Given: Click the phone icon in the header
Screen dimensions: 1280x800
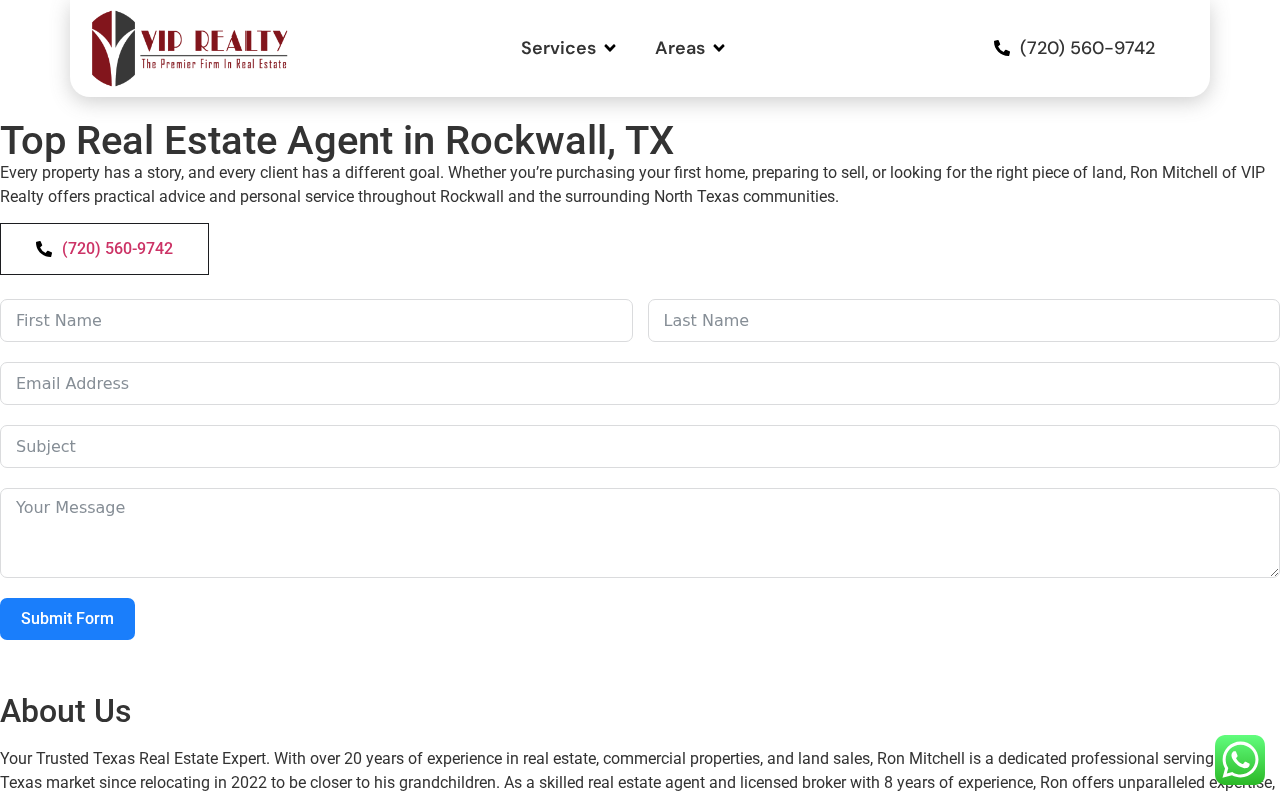Looking at the screenshot, I should (1002, 48).
